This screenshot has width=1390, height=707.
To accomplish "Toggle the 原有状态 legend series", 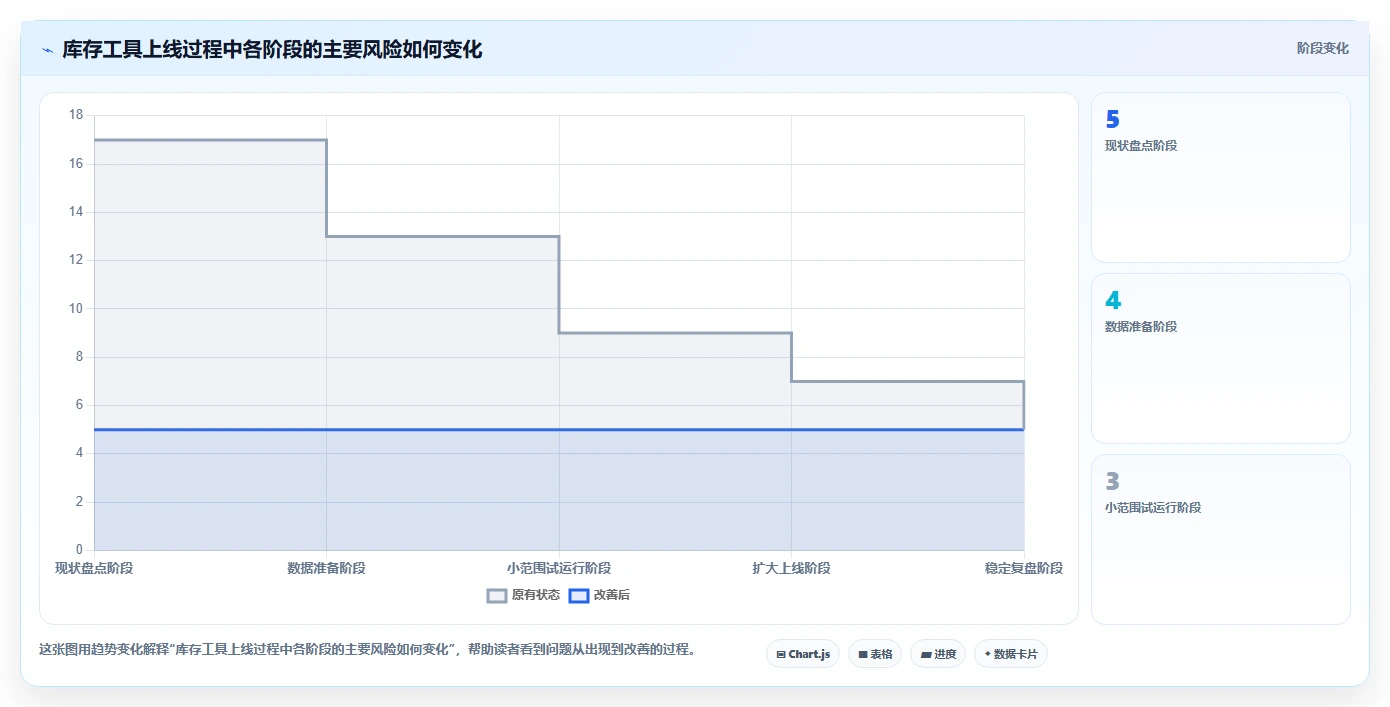I will (x=523, y=595).
